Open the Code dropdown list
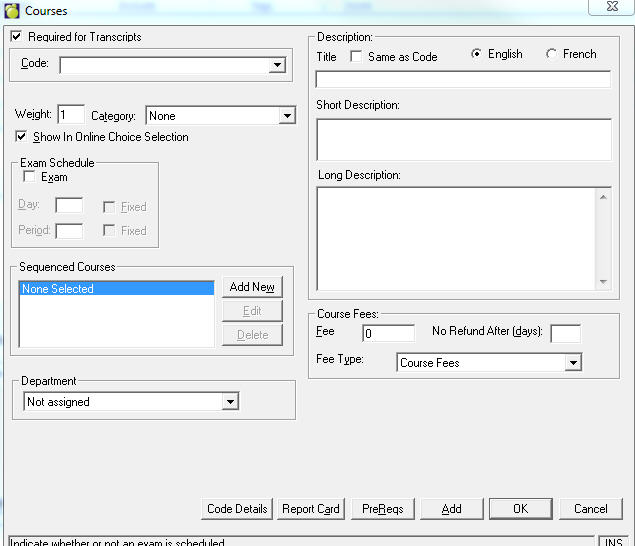 [277, 66]
